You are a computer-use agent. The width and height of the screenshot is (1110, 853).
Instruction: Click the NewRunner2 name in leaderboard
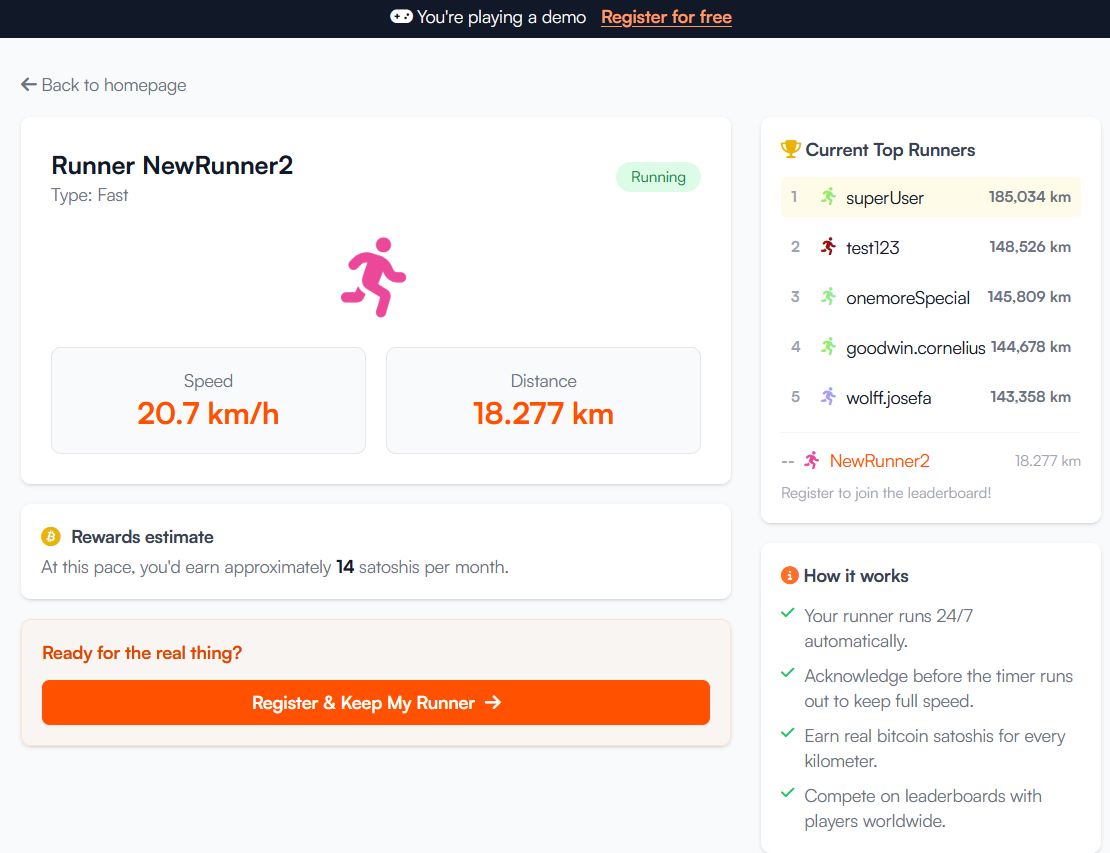point(879,461)
